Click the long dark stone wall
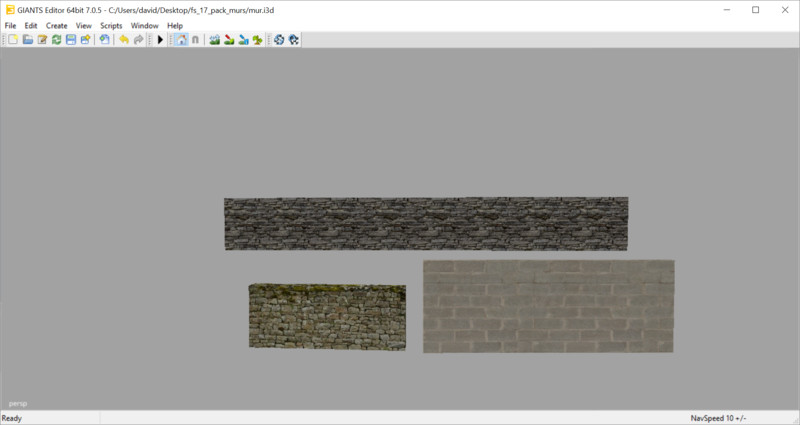This screenshot has height=425, width=800. pos(426,223)
